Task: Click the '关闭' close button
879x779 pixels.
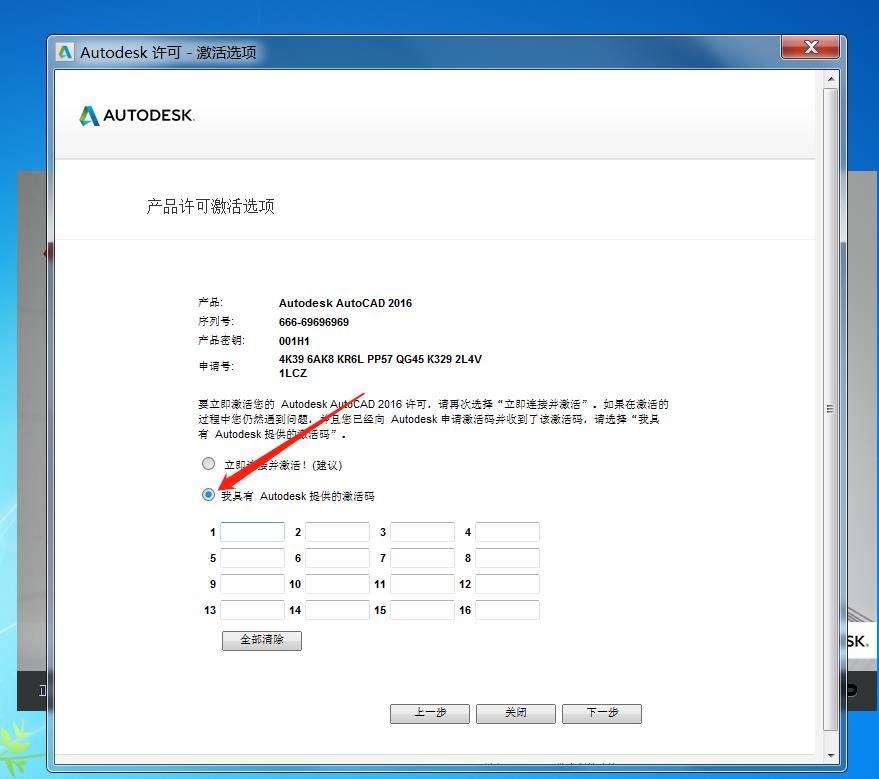Action: (x=515, y=713)
